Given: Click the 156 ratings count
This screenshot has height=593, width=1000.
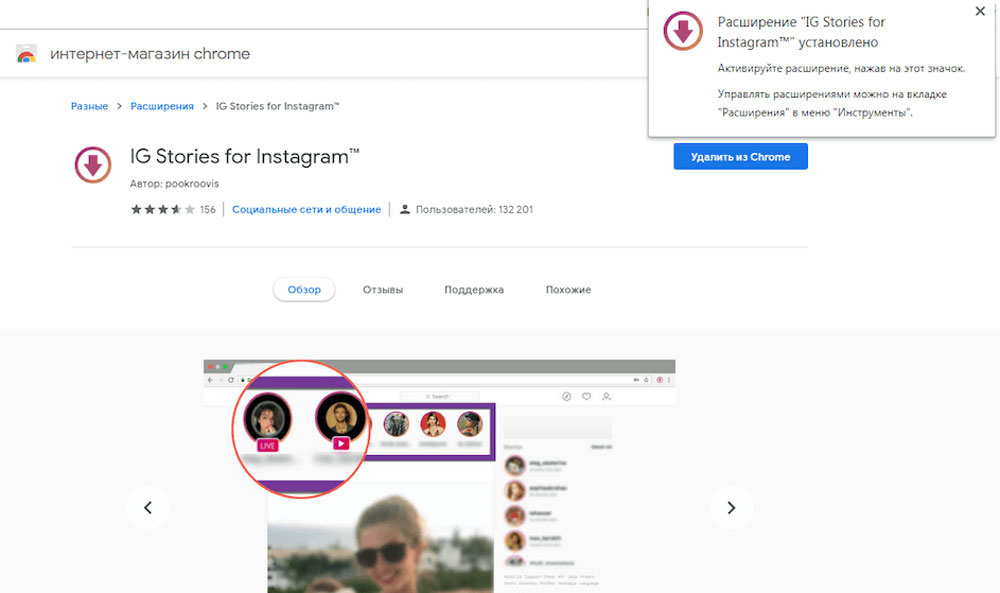Looking at the screenshot, I should [x=208, y=209].
